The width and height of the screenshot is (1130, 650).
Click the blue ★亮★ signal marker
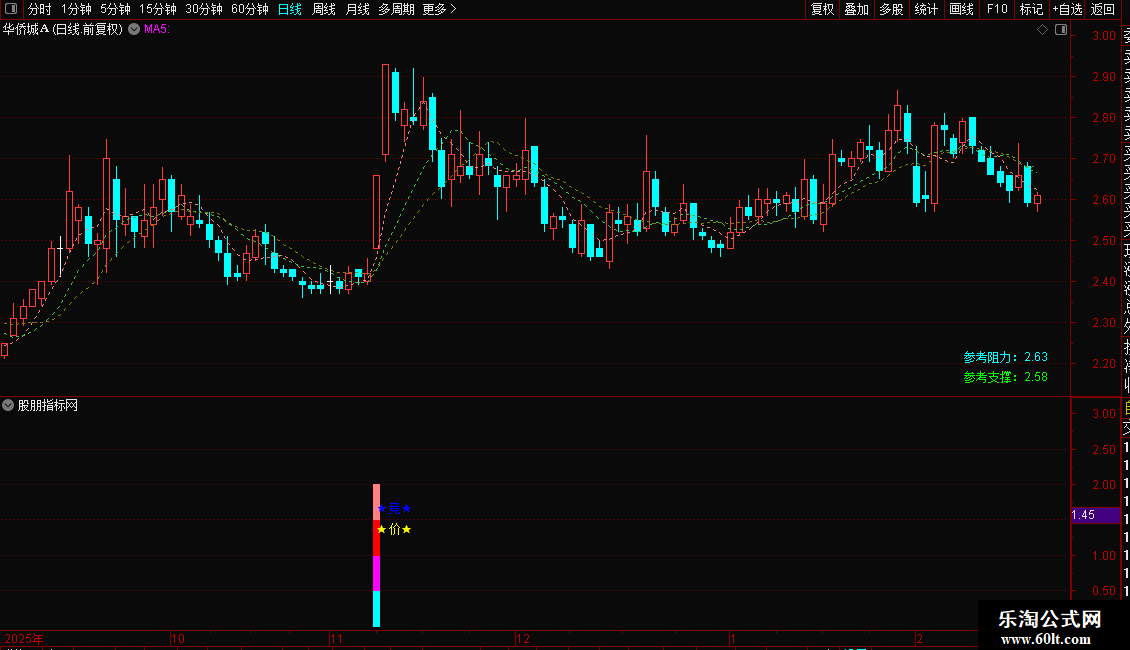click(394, 509)
